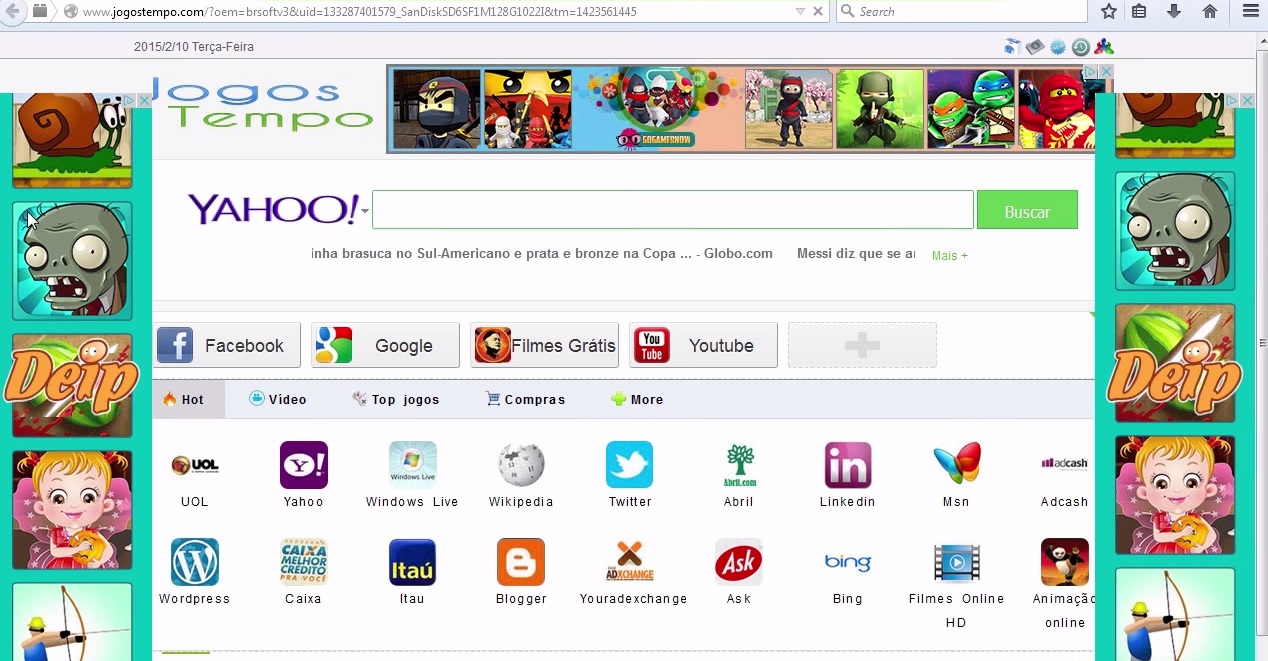Open the Animação online panda icon
1268x661 pixels.
point(1065,562)
